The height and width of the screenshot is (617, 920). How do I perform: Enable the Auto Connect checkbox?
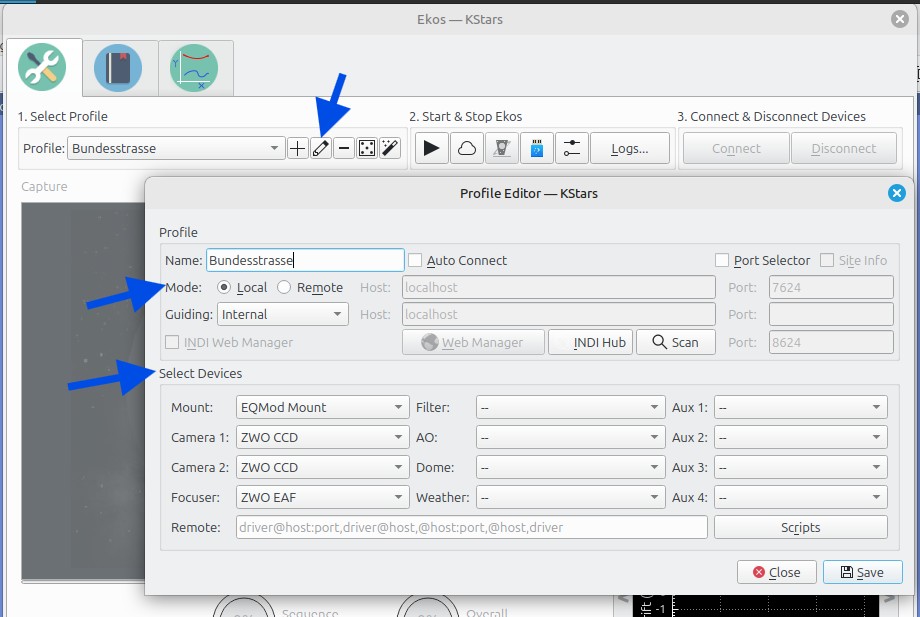point(416,261)
